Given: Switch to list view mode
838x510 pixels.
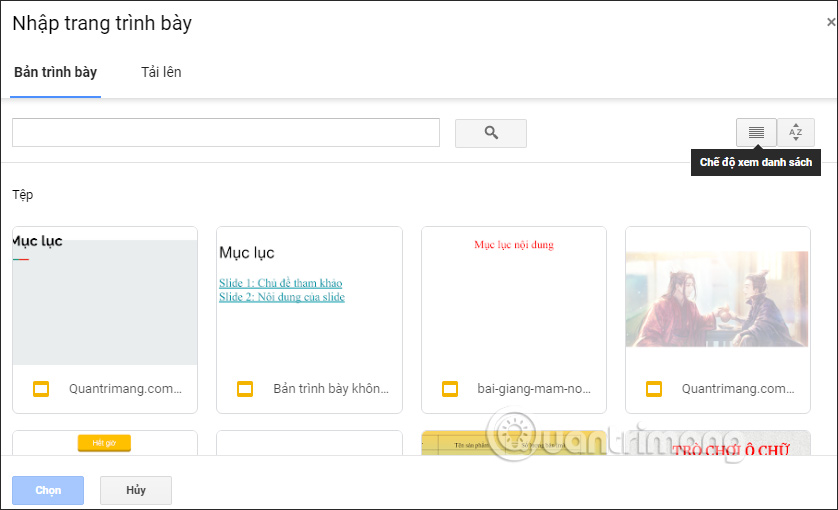Looking at the screenshot, I should (x=756, y=132).
